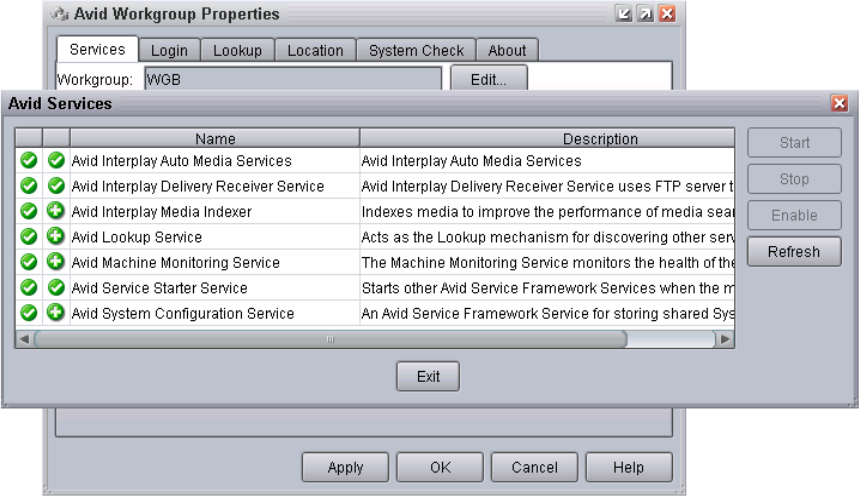Click description 'The Machine Monitoring Service monitors'
This screenshot has height=497, width=860.
click(547, 263)
